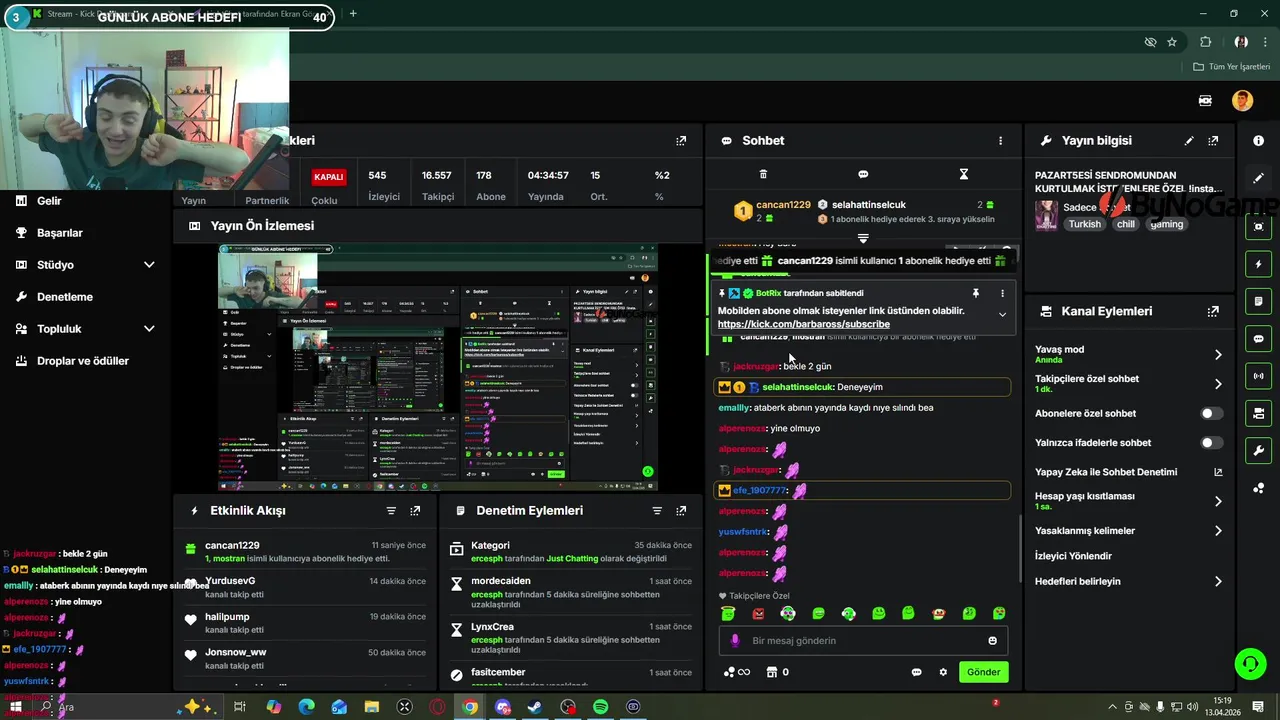This screenshot has height=720, width=1280.
Task: Pop out the stats panel near İzleyici
Action: pyautogui.click(x=681, y=141)
